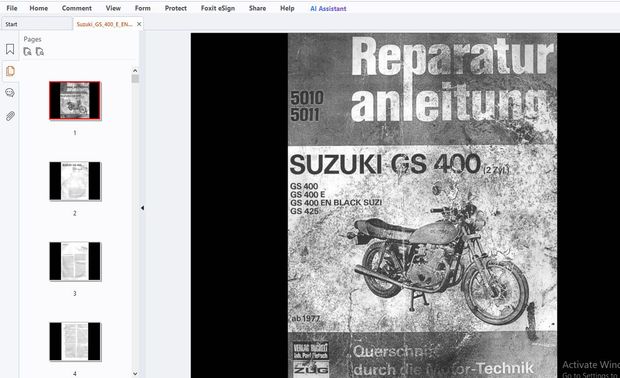Open the Share ribbon tab
The width and height of the screenshot is (620, 378).
(257, 8)
